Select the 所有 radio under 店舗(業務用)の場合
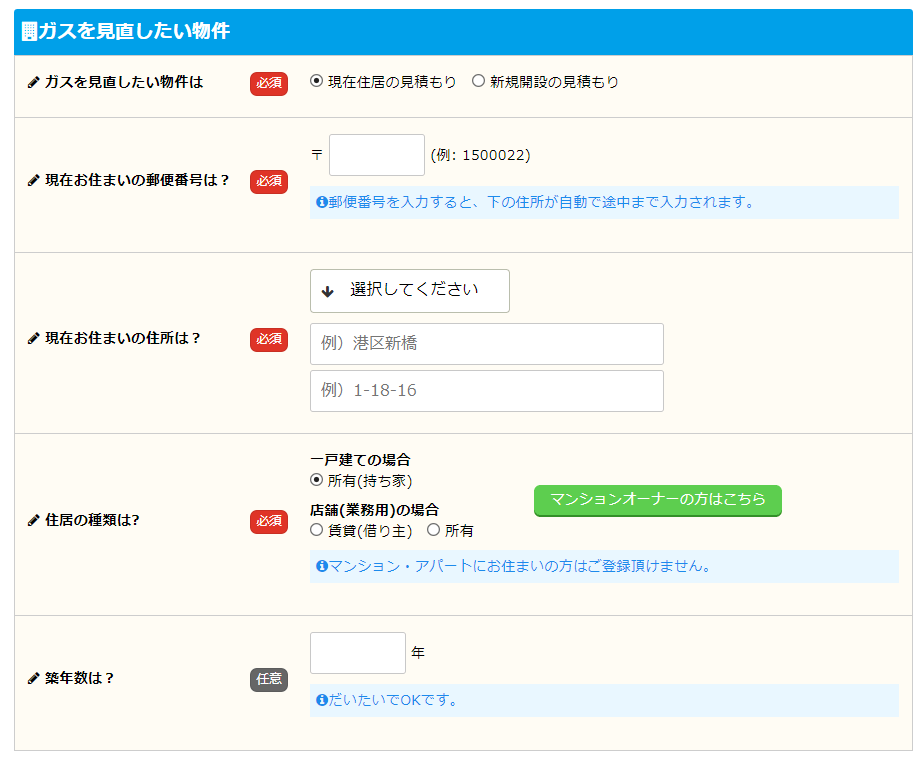The width and height of the screenshot is (922, 765). click(x=434, y=530)
